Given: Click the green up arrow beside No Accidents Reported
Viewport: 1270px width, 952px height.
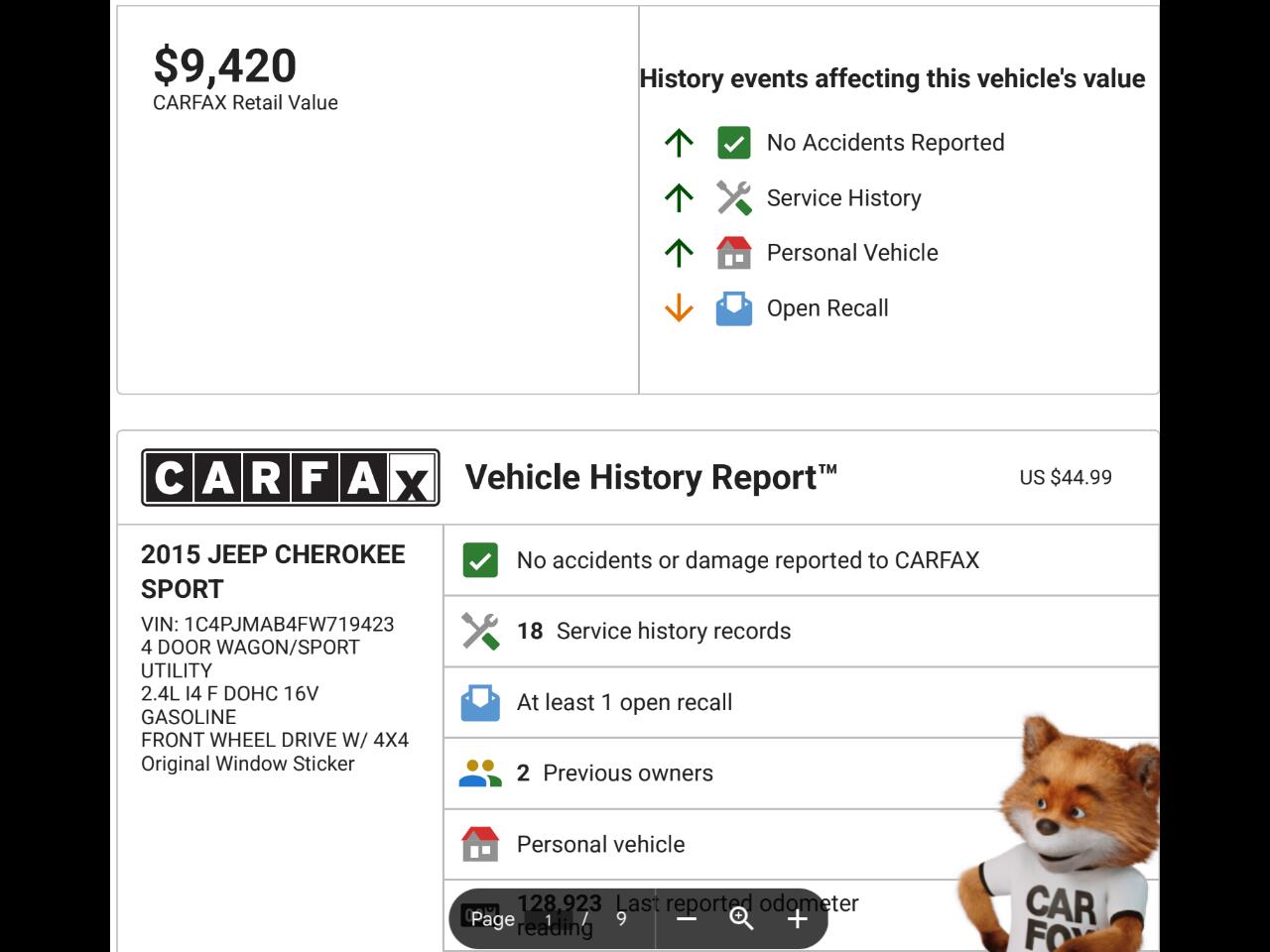Looking at the screenshot, I should click(679, 143).
